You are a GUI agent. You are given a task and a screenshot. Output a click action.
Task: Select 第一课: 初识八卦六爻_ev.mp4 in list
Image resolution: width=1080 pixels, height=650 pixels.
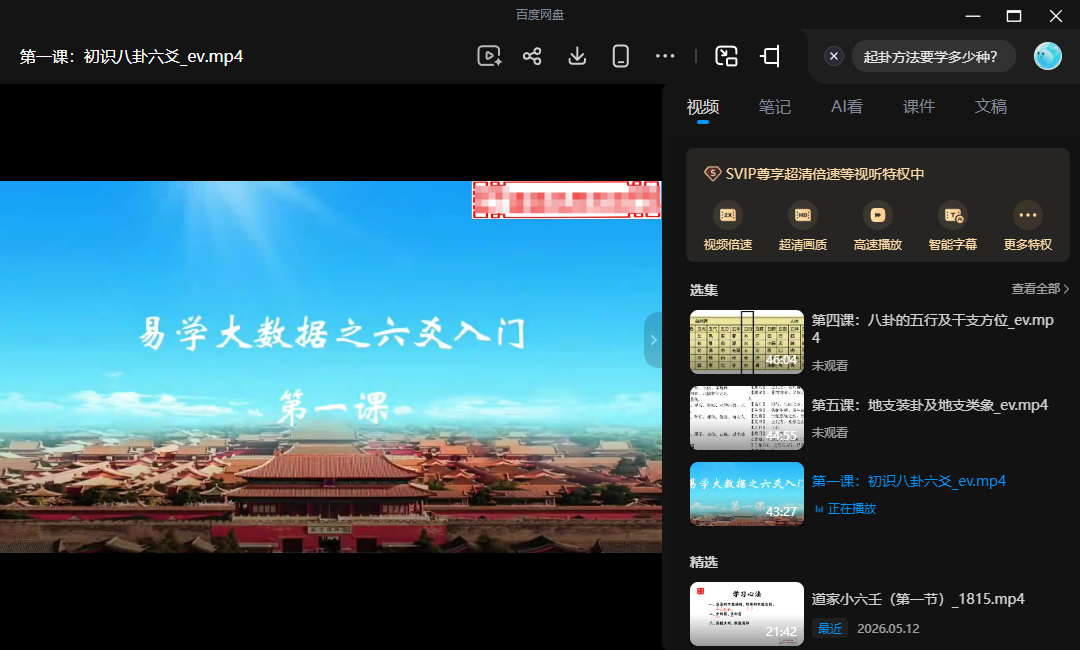coord(908,481)
